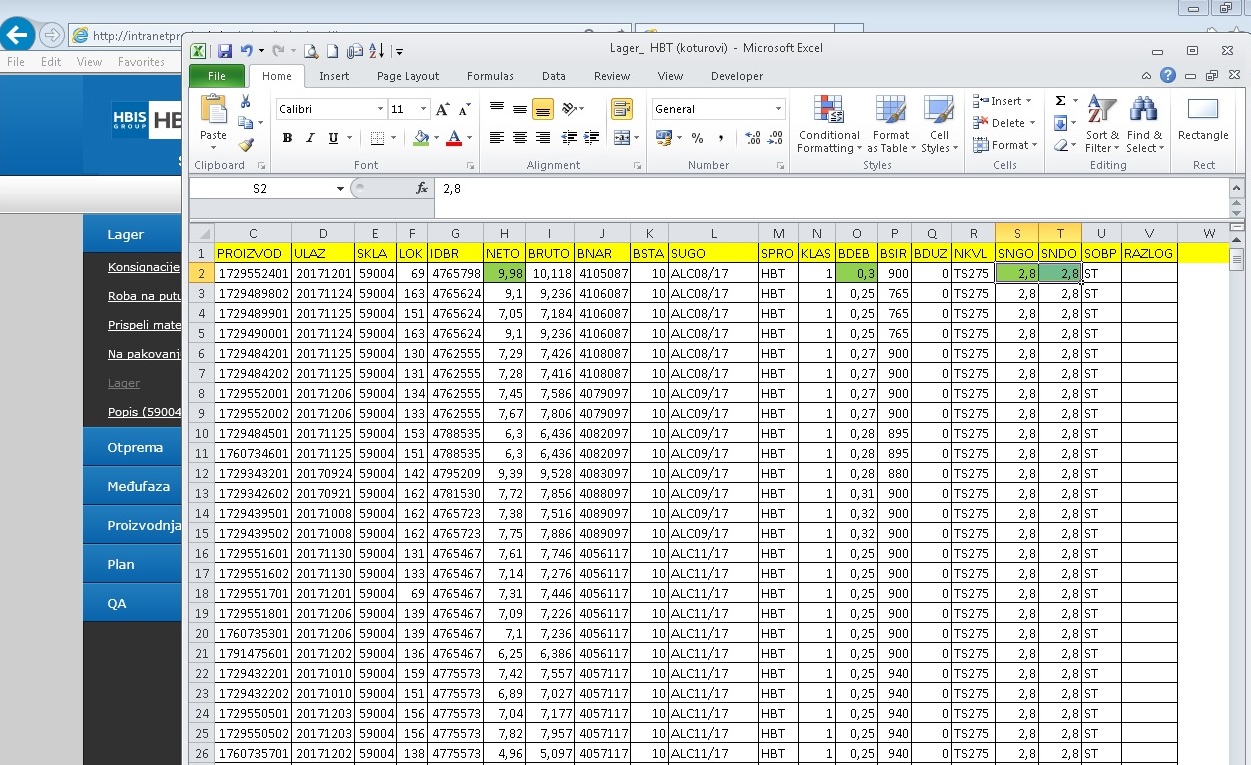
Task: Click the AutoSum sigma icon
Action: [x=1060, y=101]
